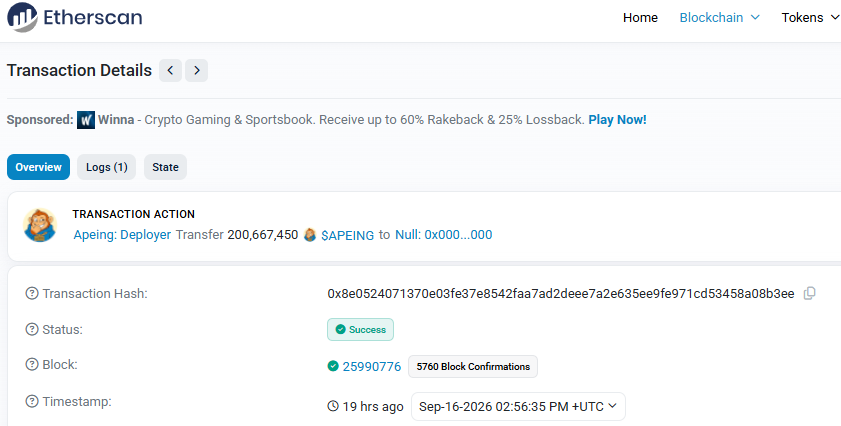The height and width of the screenshot is (426, 841).
Task: Go to previous transaction arrow
Action: 171,70
